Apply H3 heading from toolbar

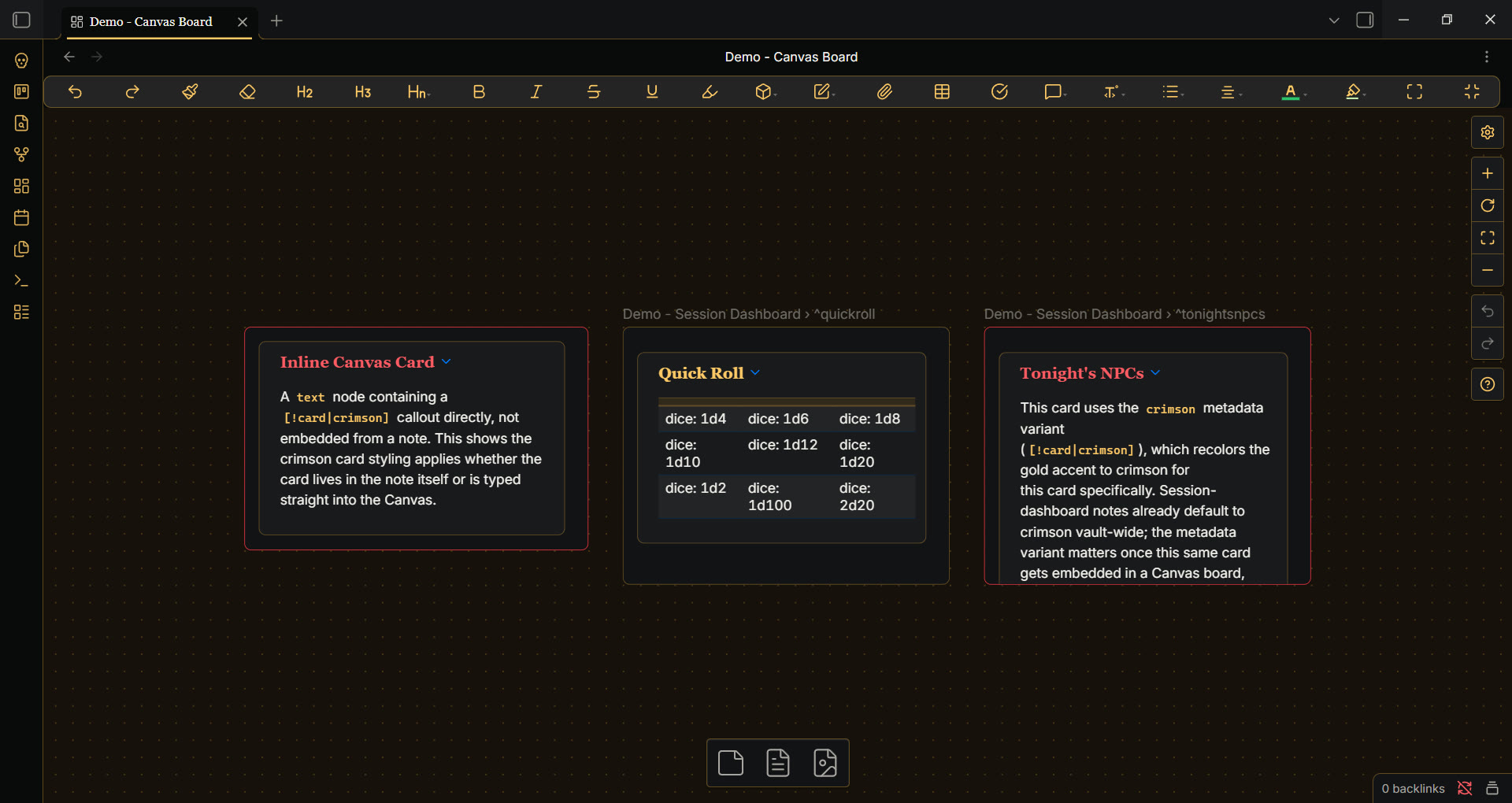pyautogui.click(x=362, y=92)
